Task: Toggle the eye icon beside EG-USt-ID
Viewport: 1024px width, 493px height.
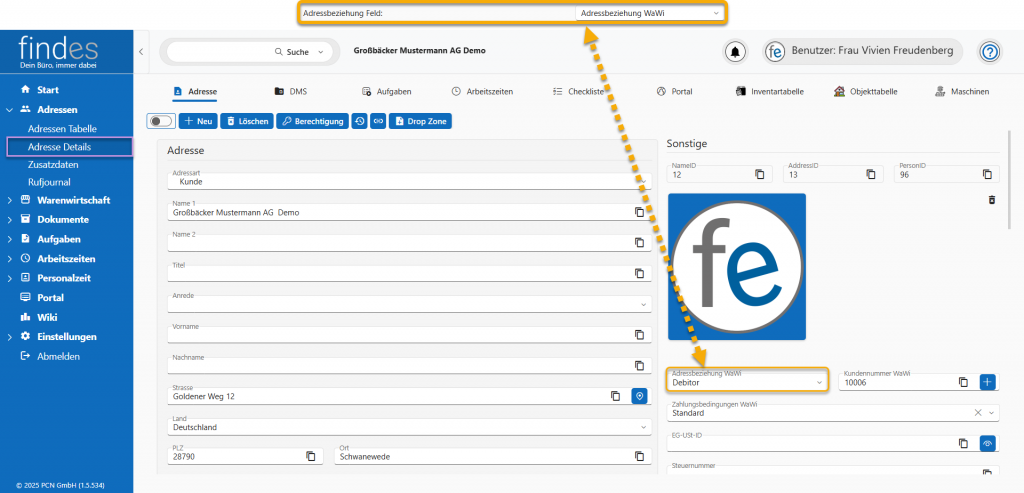Action: click(x=988, y=443)
